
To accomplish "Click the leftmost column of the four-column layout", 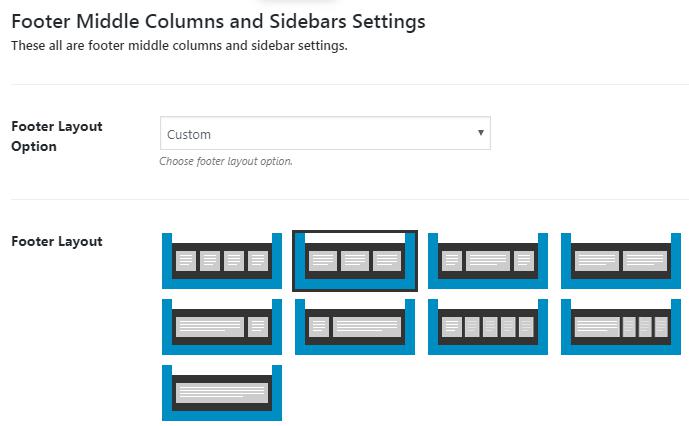I will click(x=186, y=261).
